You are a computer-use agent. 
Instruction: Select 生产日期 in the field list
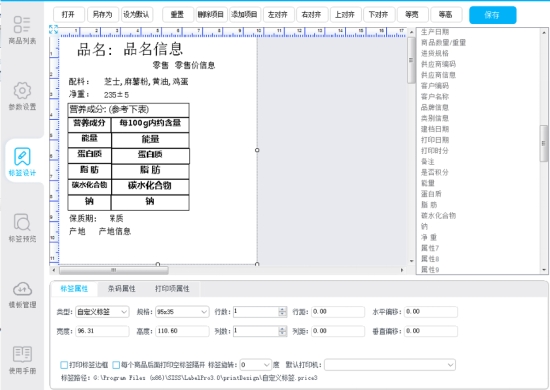[435, 32]
